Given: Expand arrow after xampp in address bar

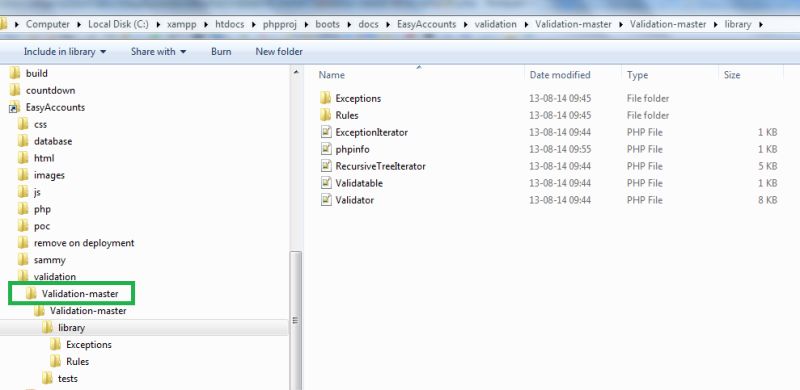Looking at the screenshot, I should (205, 25).
